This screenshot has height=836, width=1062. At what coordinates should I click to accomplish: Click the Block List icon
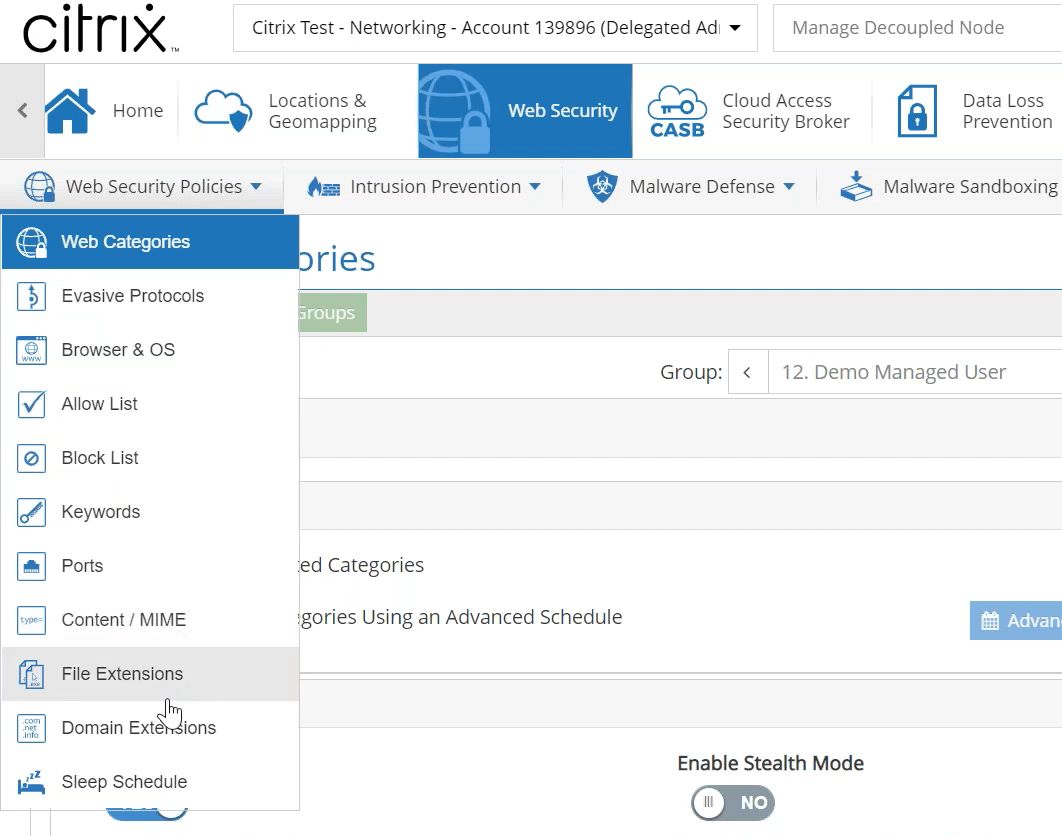point(32,458)
